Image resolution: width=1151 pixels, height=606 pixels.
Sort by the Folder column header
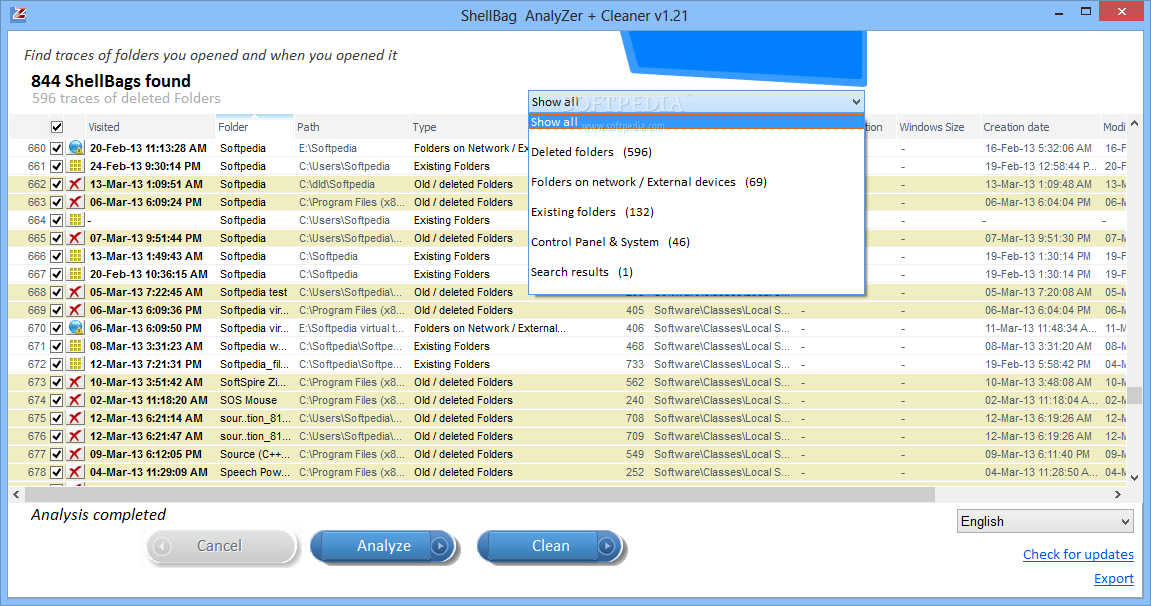coord(255,127)
